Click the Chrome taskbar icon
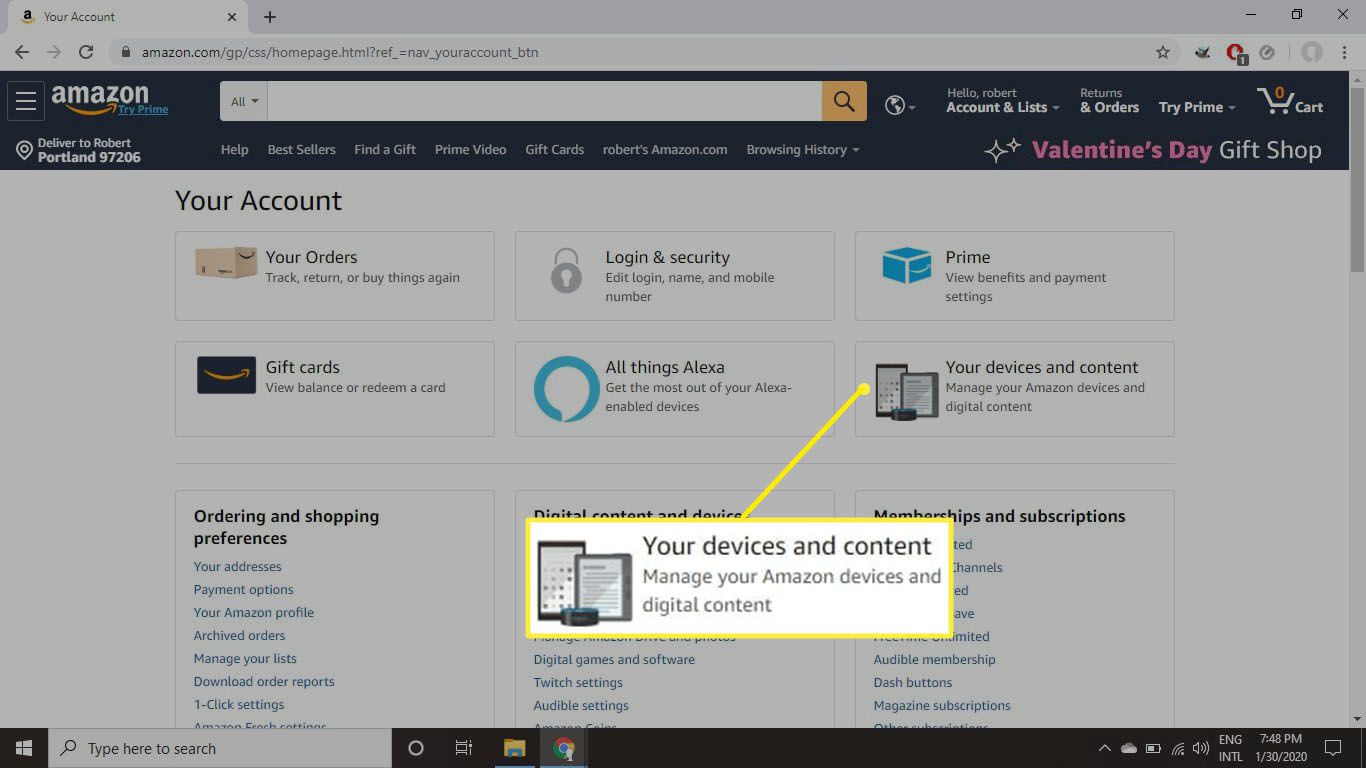 point(564,748)
